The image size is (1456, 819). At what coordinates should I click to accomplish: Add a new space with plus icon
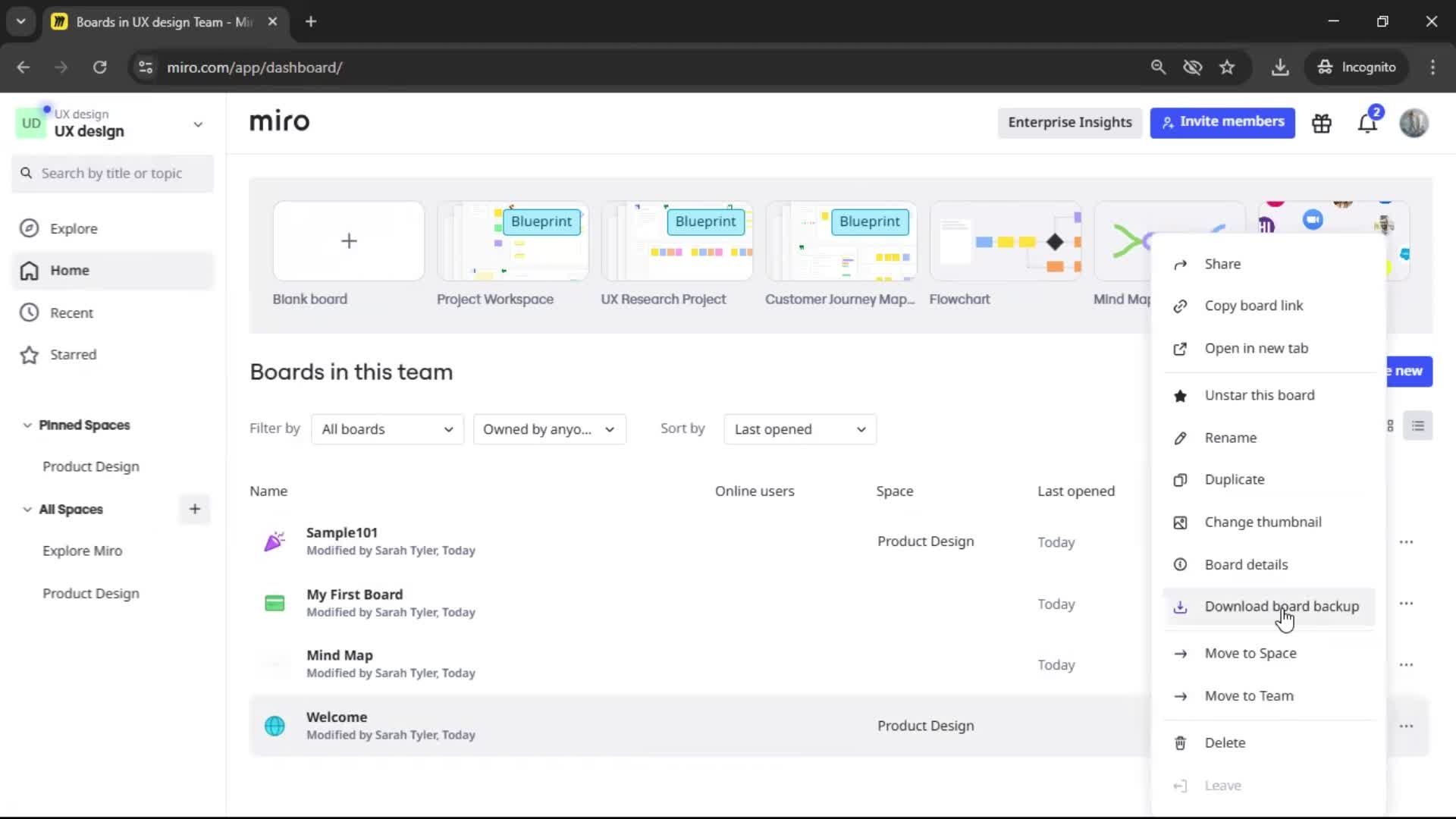point(195,509)
